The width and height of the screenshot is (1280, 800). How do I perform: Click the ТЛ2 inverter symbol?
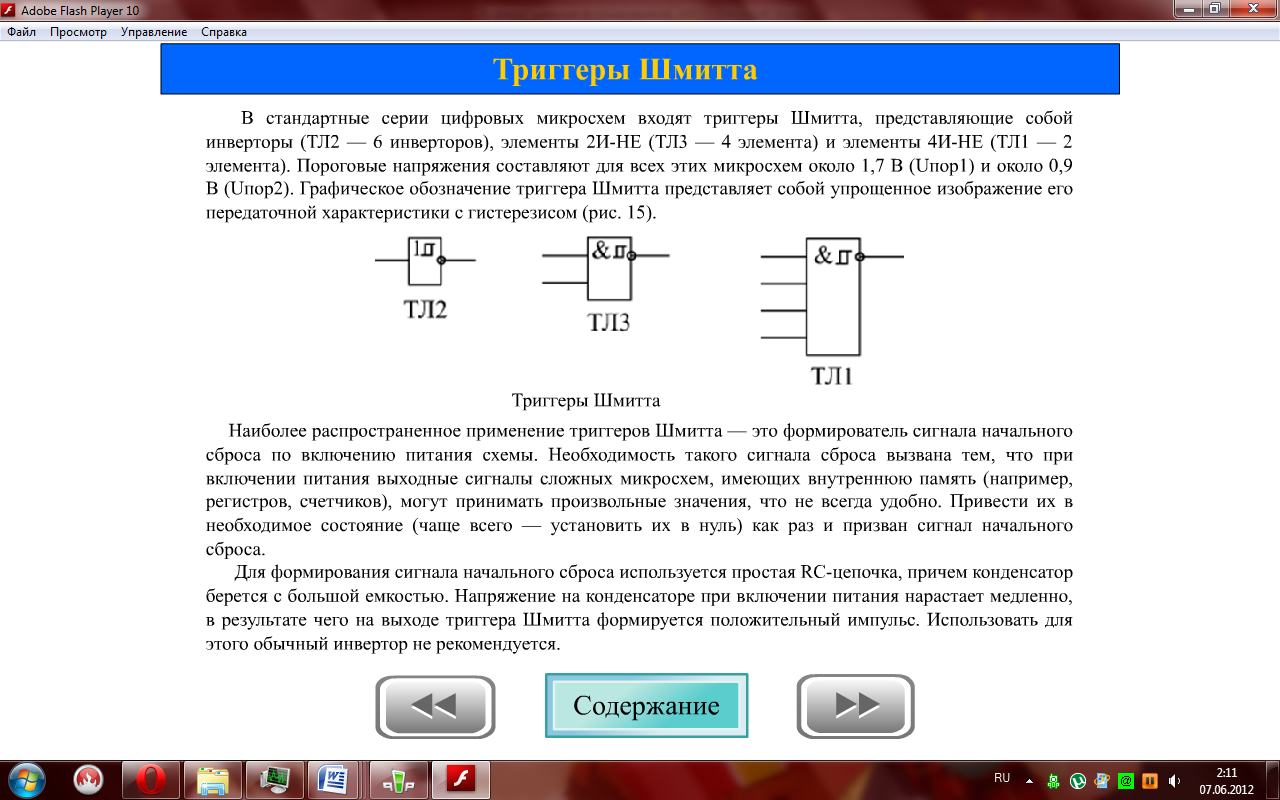point(425,260)
